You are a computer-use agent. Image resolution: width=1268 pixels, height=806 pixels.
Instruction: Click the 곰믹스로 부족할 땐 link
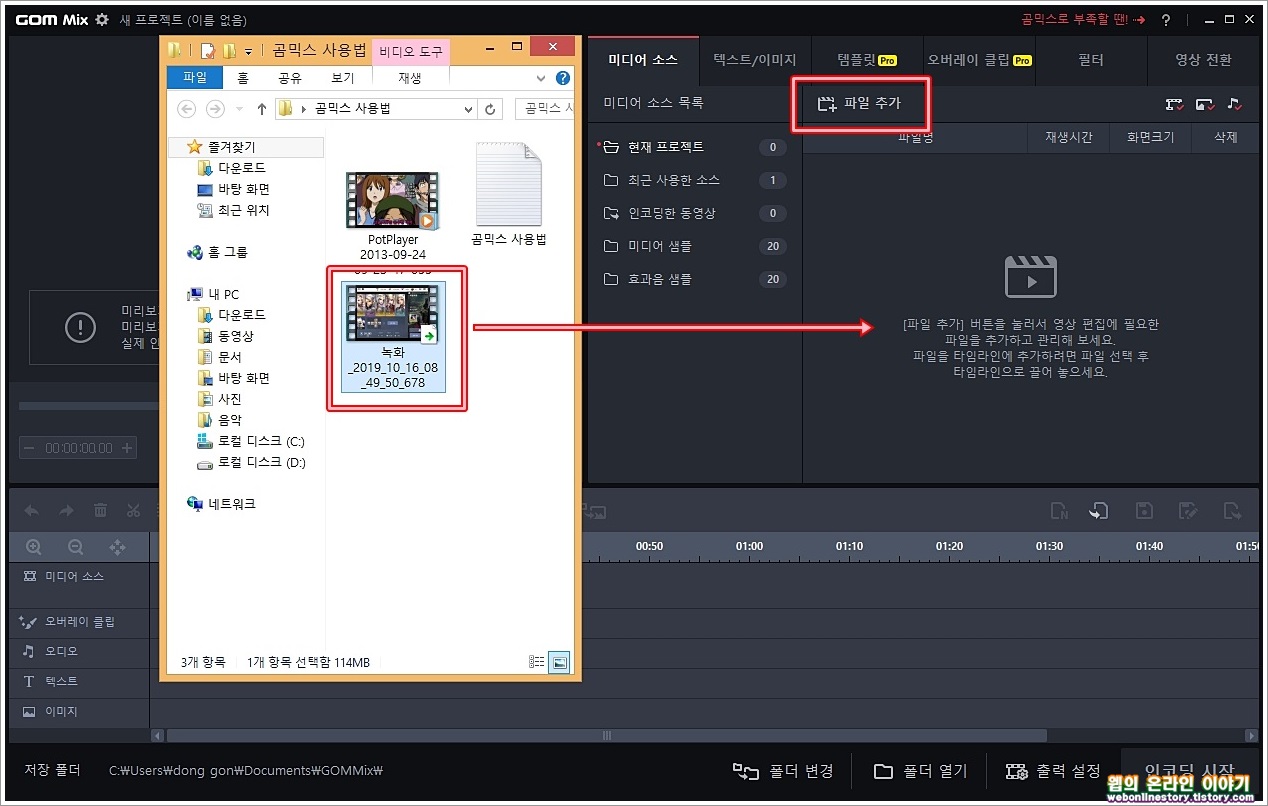click(1082, 20)
